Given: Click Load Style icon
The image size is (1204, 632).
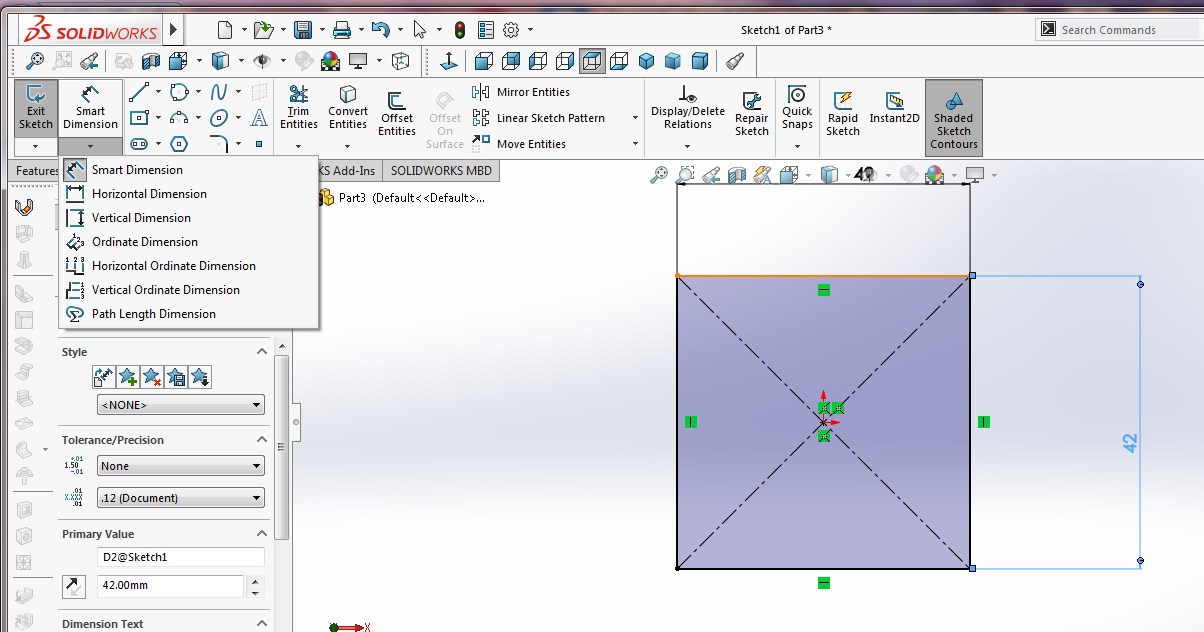Looking at the screenshot, I should point(199,377).
